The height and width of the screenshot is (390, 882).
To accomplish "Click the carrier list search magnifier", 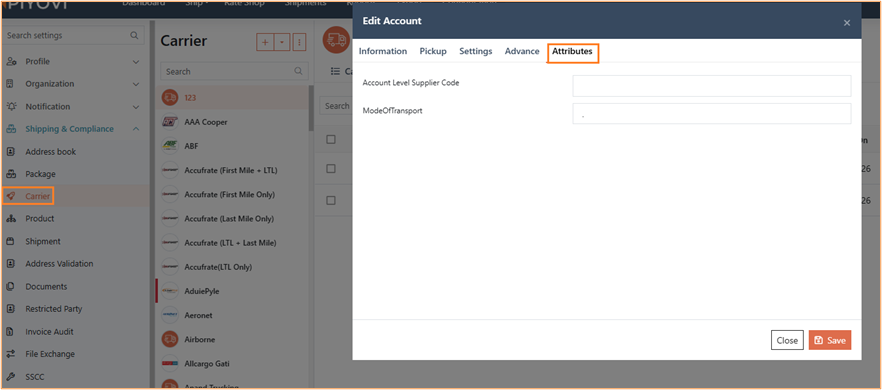I will pos(299,71).
